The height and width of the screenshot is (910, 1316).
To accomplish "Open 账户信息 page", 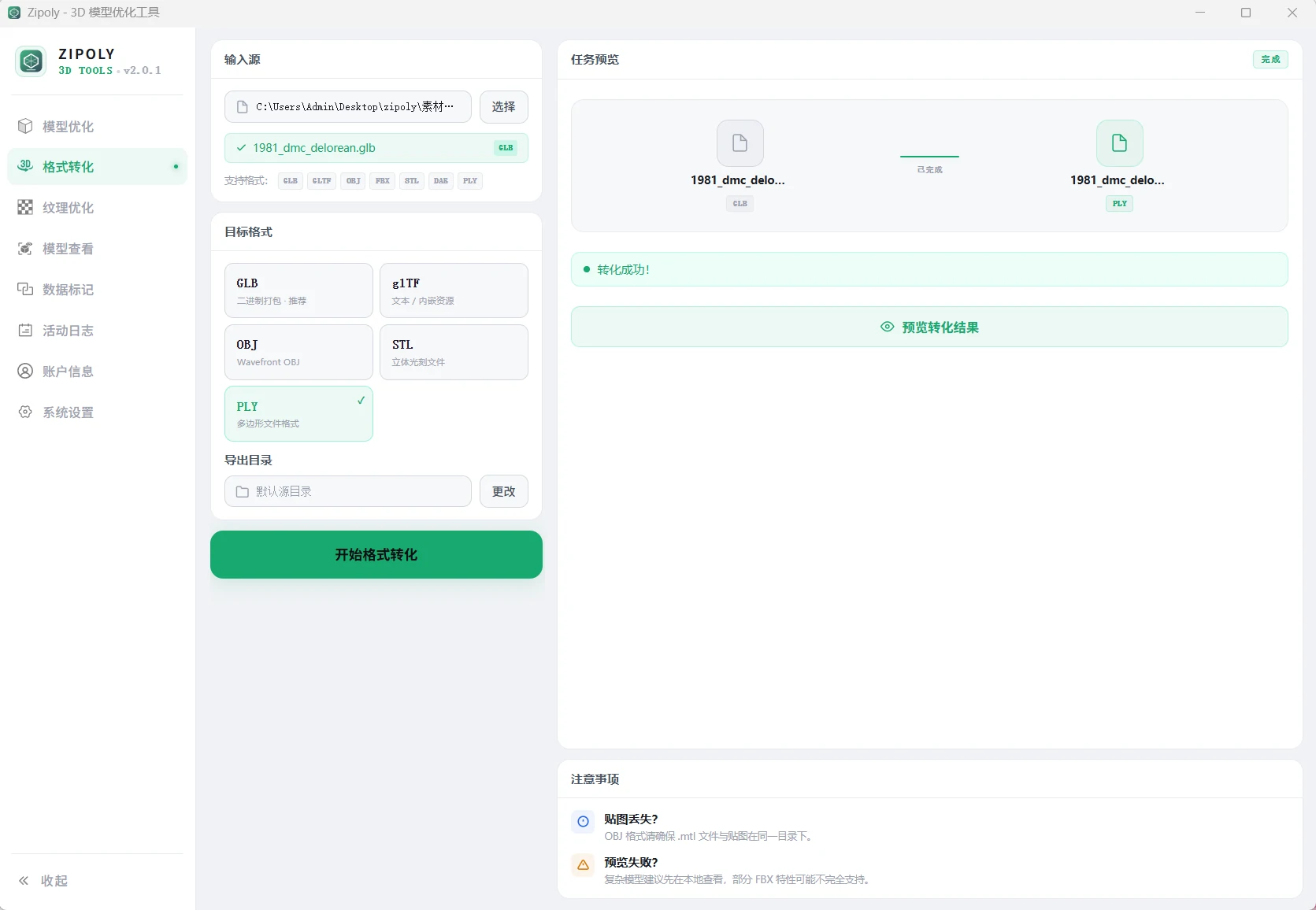I will 97,371.
